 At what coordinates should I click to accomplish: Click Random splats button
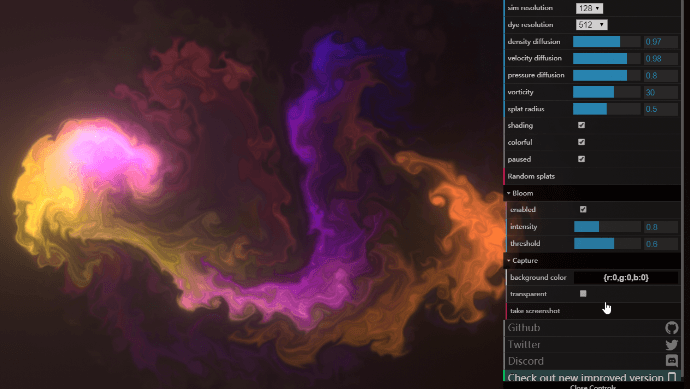tap(592, 176)
